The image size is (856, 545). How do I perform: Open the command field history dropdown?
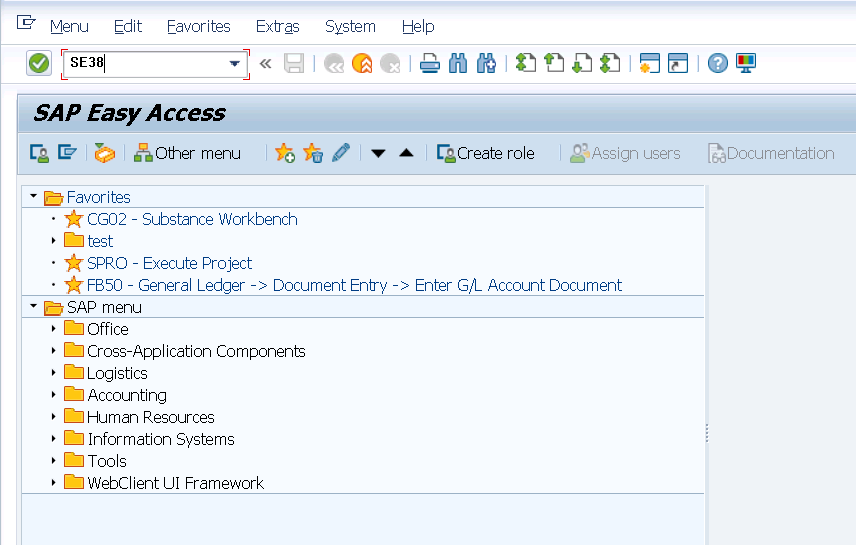click(x=235, y=63)
